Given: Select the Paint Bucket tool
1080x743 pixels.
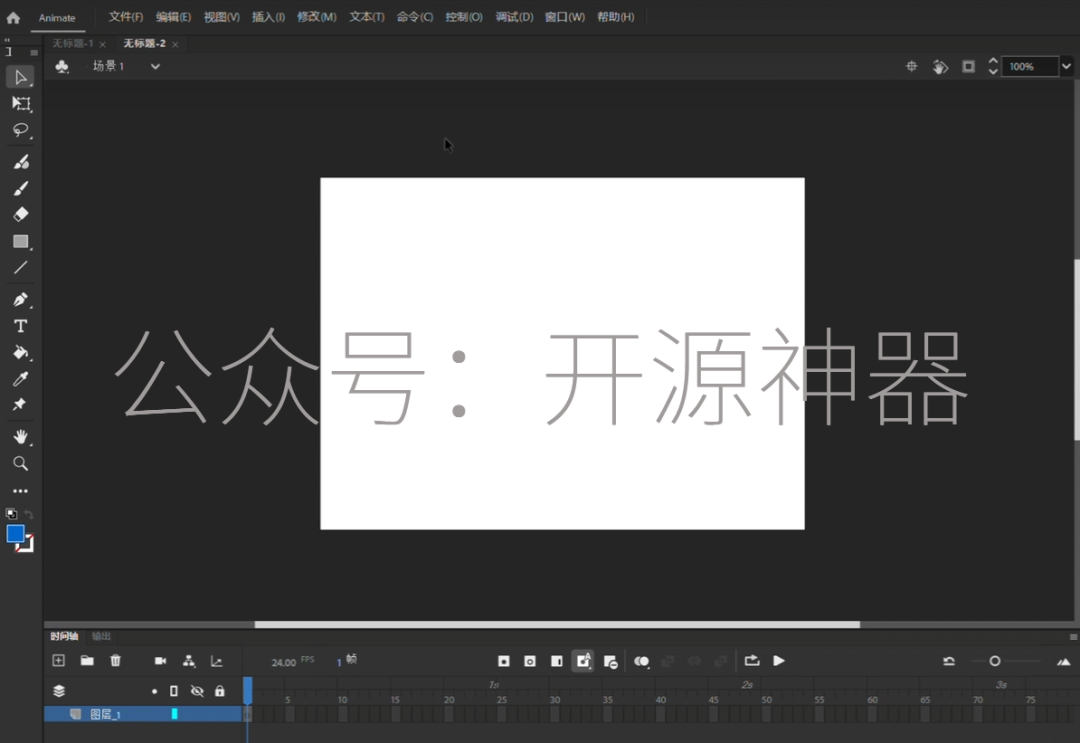Looking at the screenshot, I should click(21, 353).
